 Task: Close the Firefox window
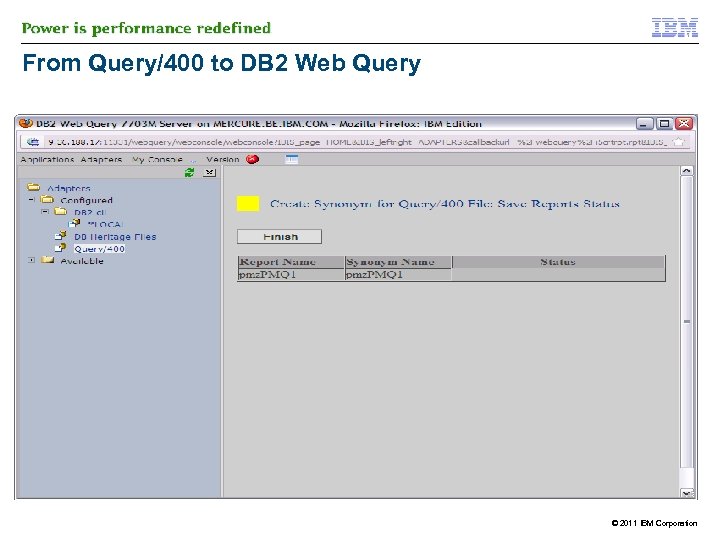[684, 124]
